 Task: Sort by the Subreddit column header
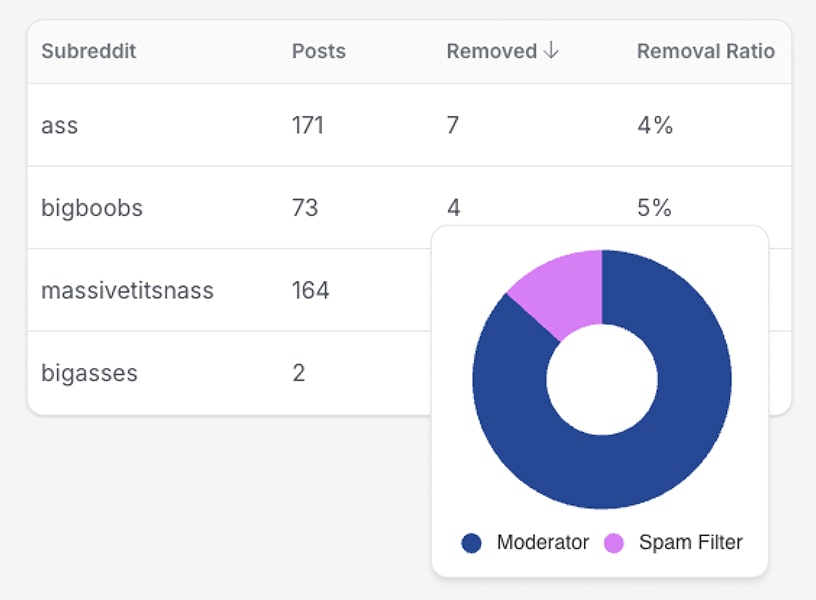tap(89, 51)
